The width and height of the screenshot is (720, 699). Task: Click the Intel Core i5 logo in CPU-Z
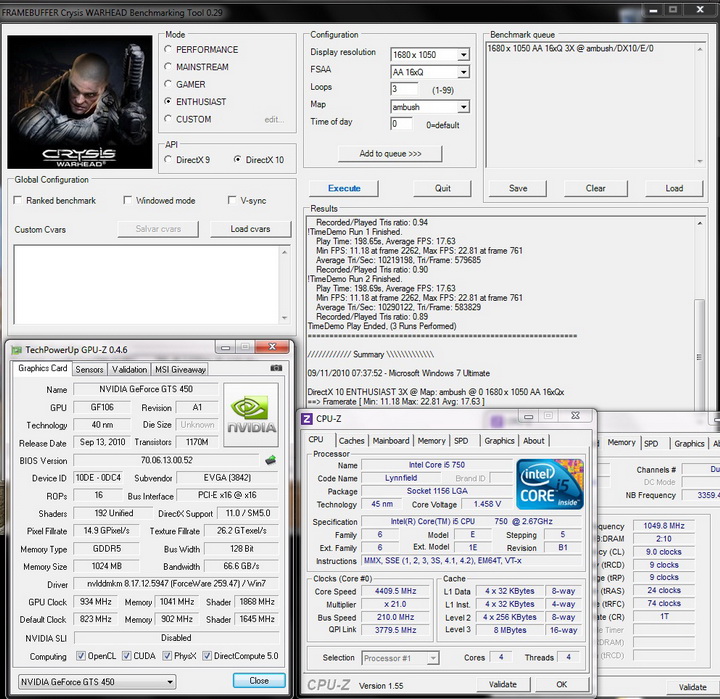[550, 484]
